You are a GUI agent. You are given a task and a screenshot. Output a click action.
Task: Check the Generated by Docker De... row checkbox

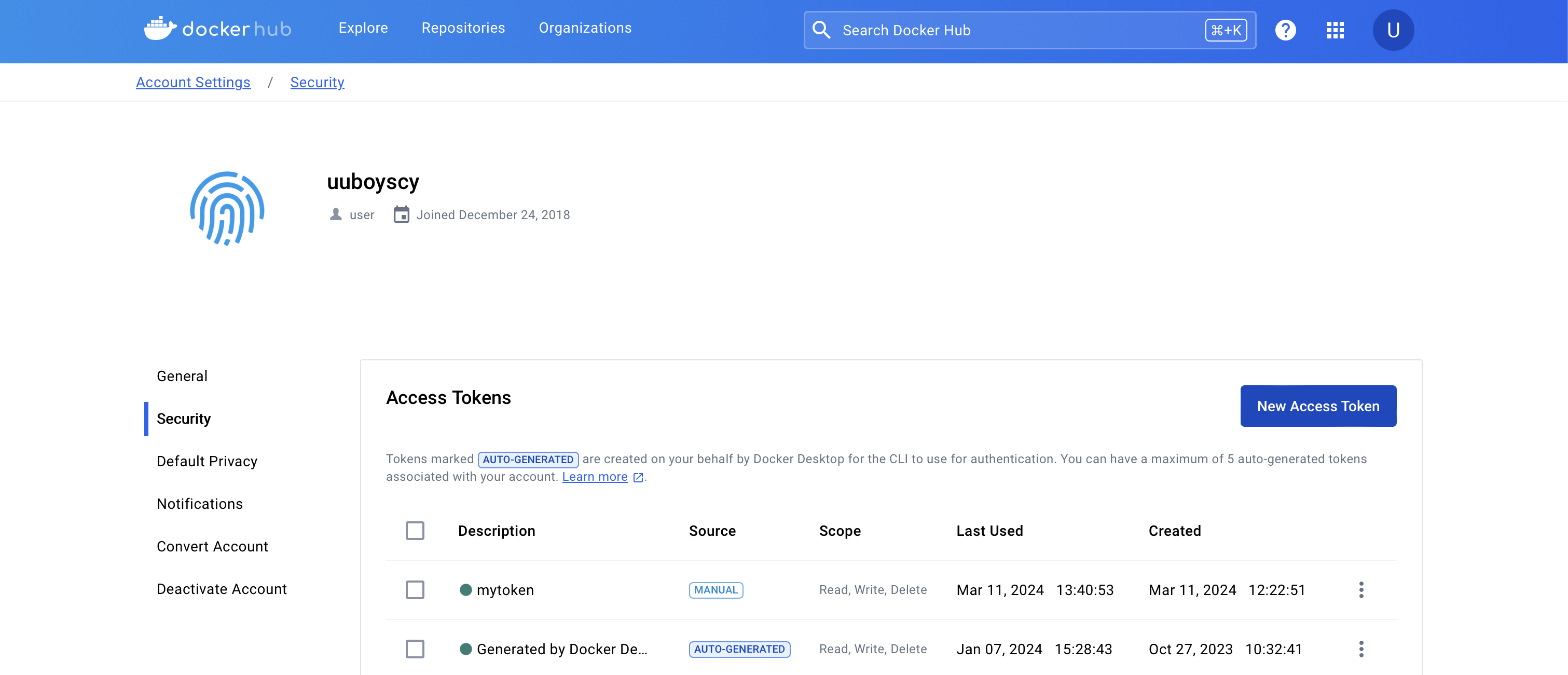pyautogui.click(x=415, y=649)
